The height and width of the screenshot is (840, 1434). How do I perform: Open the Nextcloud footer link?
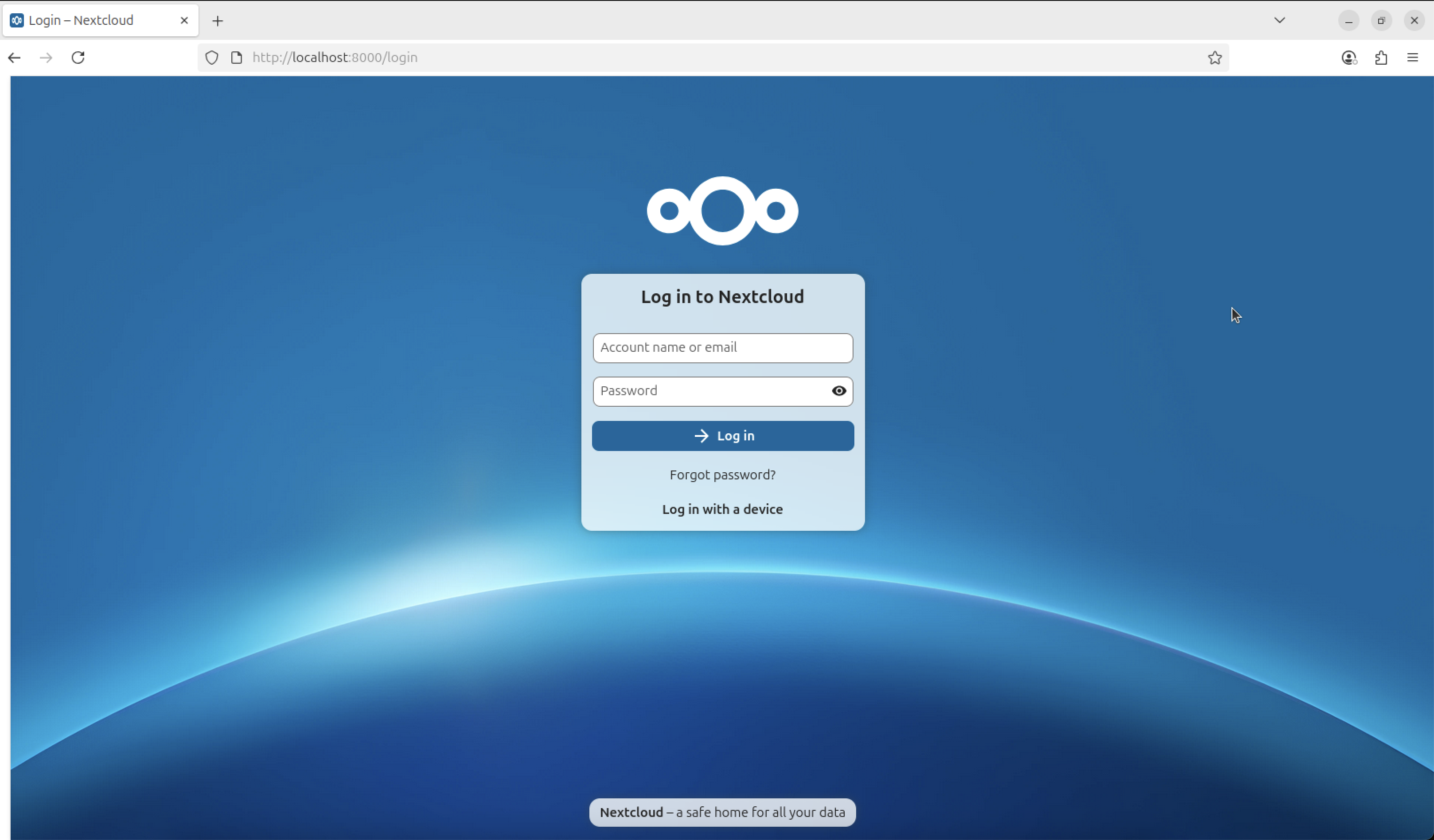tap(631, 812)
